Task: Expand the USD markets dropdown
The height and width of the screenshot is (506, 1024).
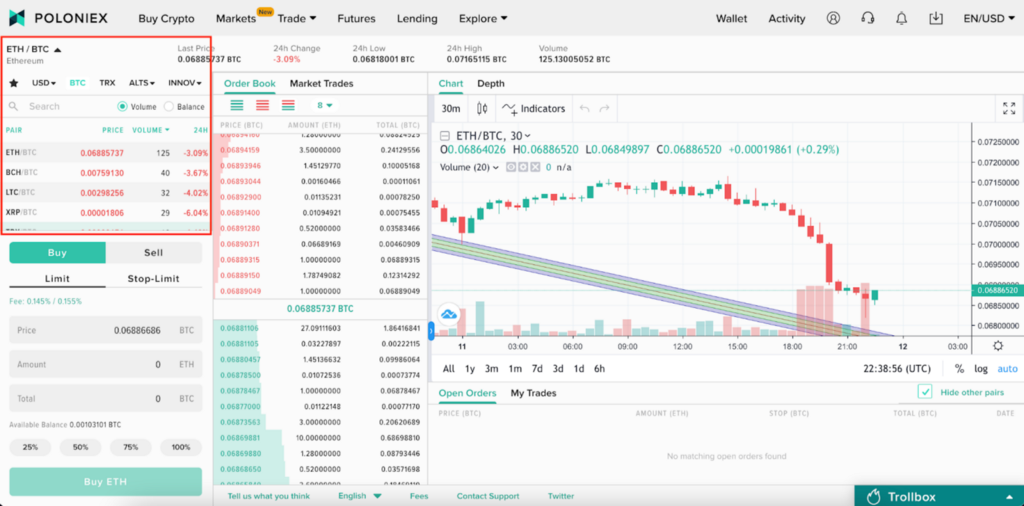Action: pyautogui.click(x=44, y=83)
